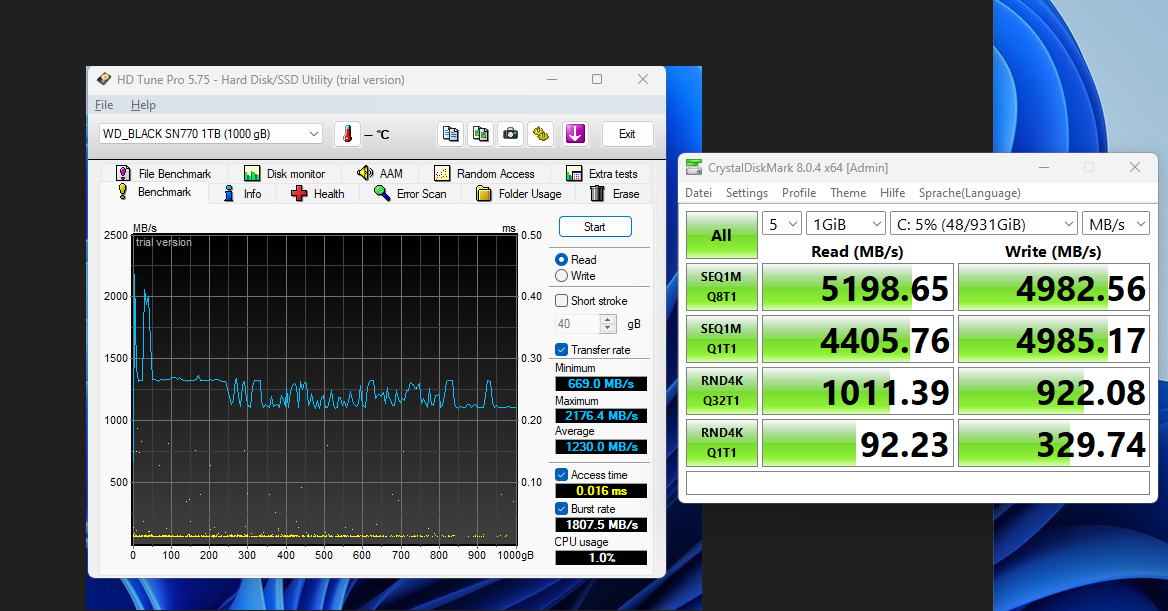This screenshot has height=611, width=1168.
Task: Open the Theme menu in CrystalDiskMark
Action: pos(848,193)
